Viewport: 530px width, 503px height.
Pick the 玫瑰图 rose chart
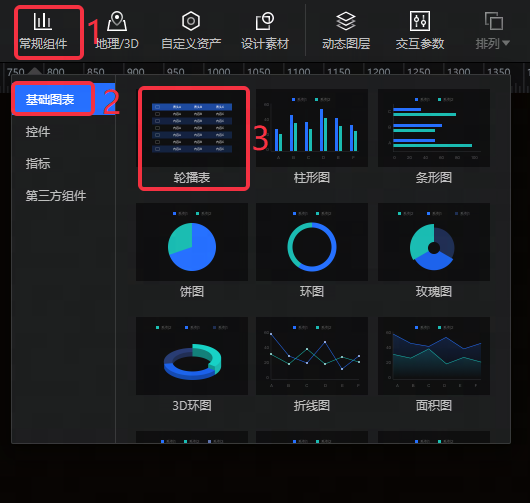(x=434, y=251)
